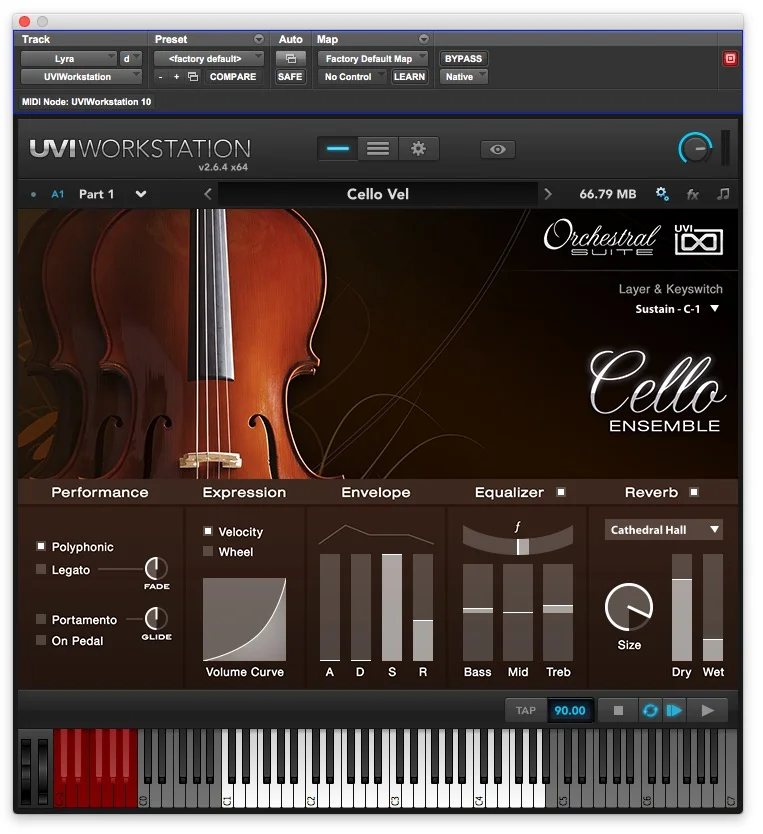This screenshot has height=834, width=763.
Task: Go to previous preset arrow
Action: [x=208, y=194]
